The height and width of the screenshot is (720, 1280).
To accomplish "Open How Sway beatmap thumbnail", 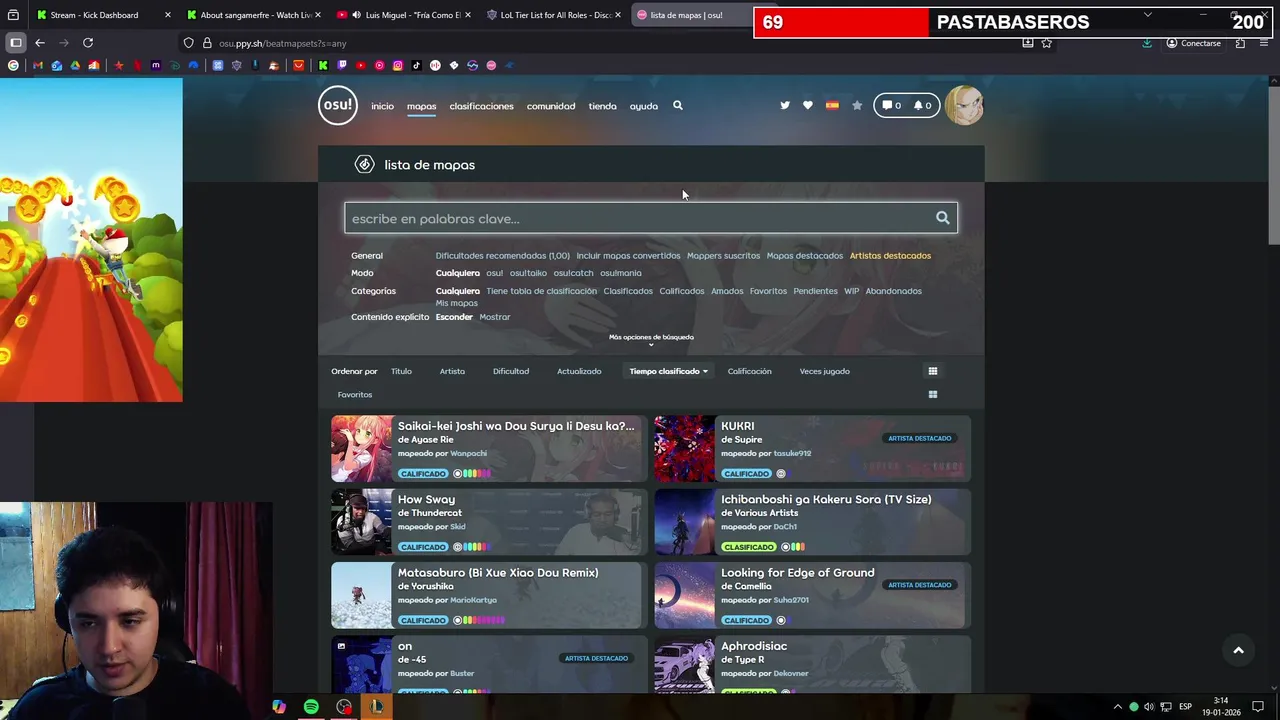I will click(362, 522).
